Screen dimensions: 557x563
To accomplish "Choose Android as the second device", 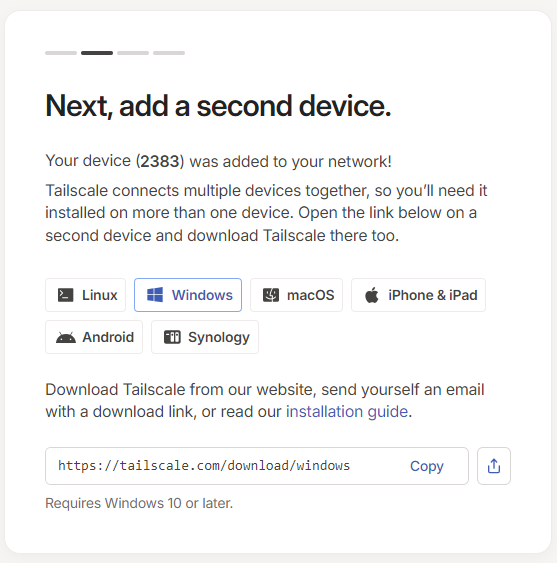I will [94, 337].
